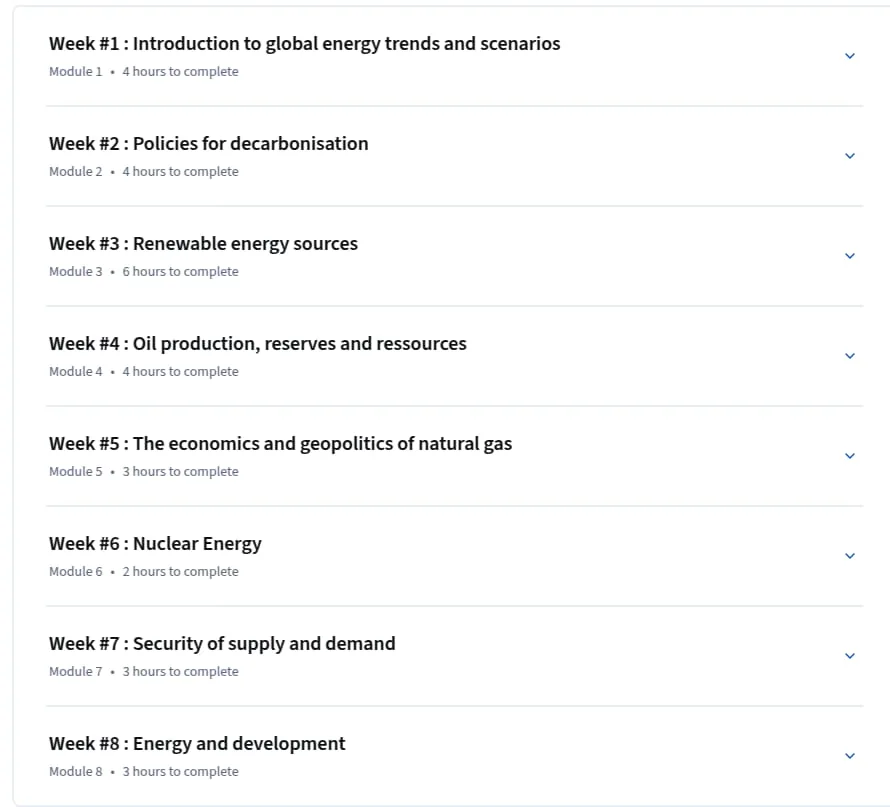The width and height of the screenshot is (890, 807).
Task: Click Module 6 two hours to complete text
Action: (x=144, y=571)
